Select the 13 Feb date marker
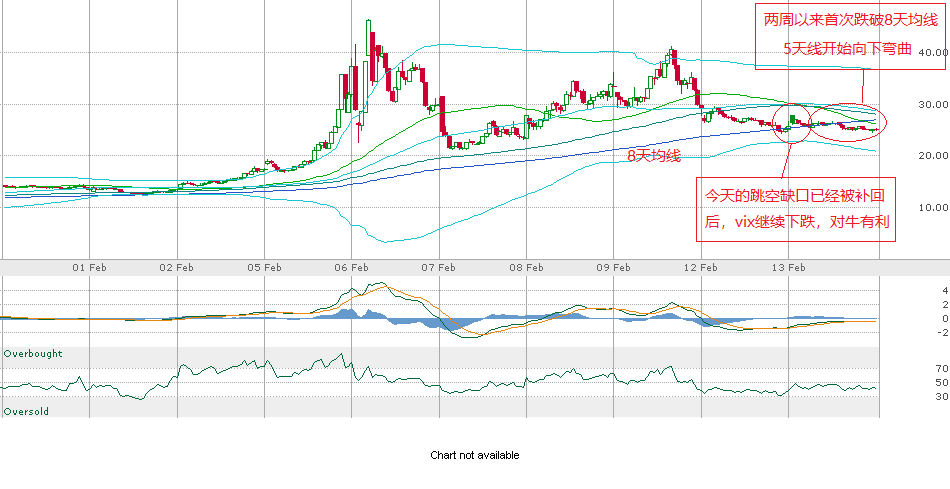The height and width of the screenshot is (489, 950). tap(789, 268)
